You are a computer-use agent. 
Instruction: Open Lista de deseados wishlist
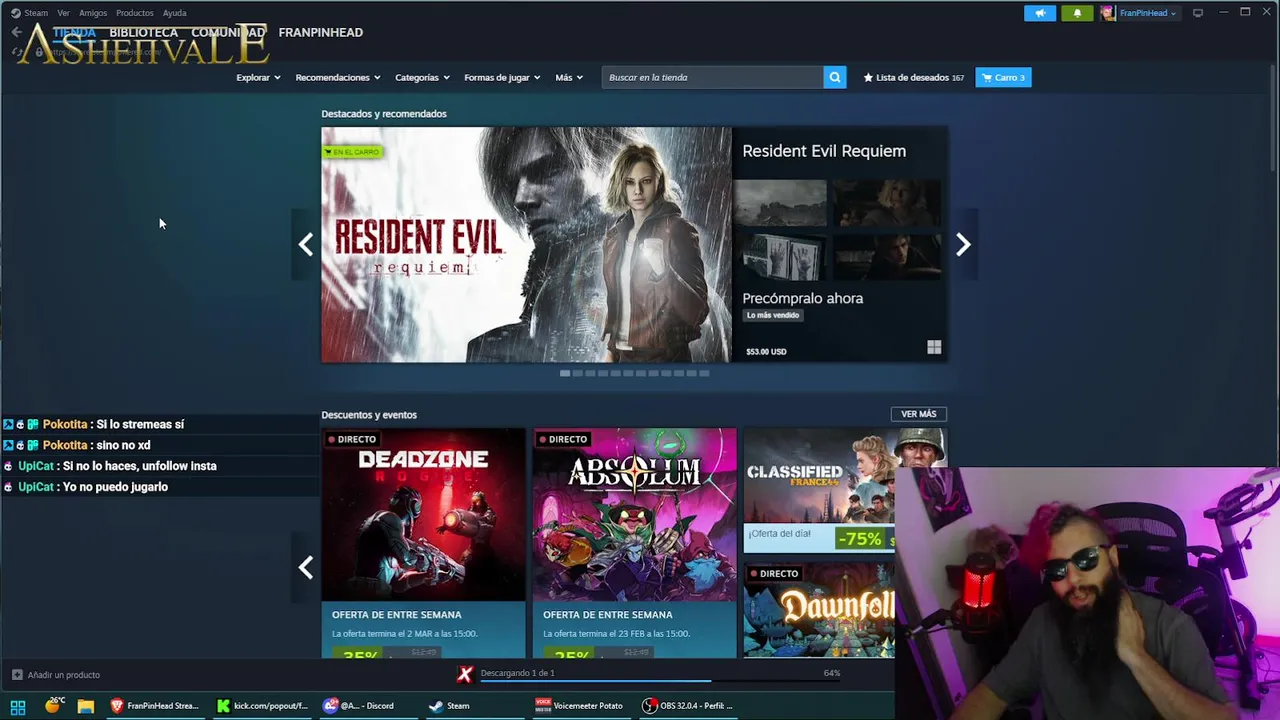click(914, 77)
